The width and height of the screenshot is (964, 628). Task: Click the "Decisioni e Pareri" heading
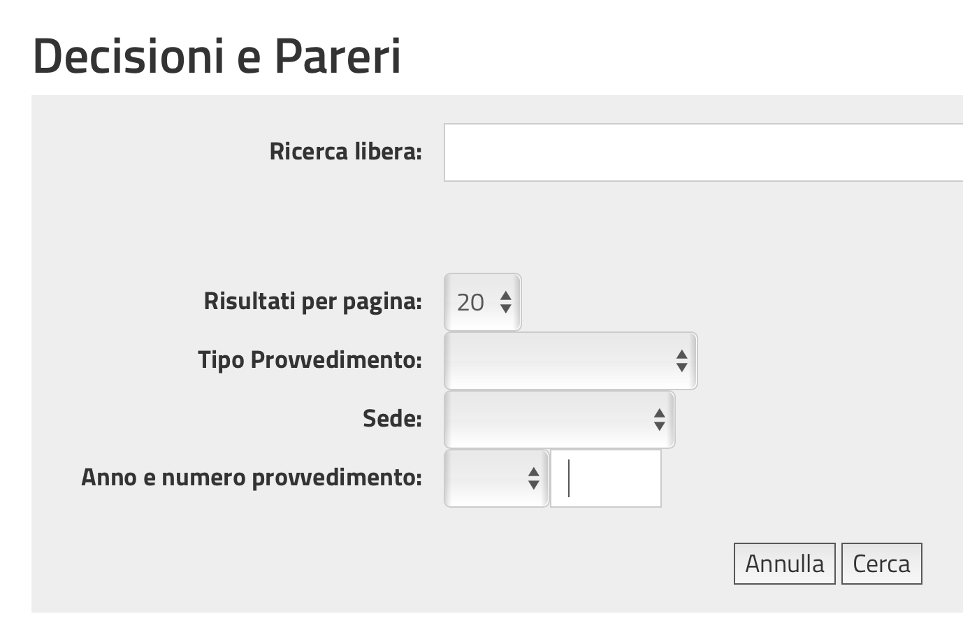(217, 57)
